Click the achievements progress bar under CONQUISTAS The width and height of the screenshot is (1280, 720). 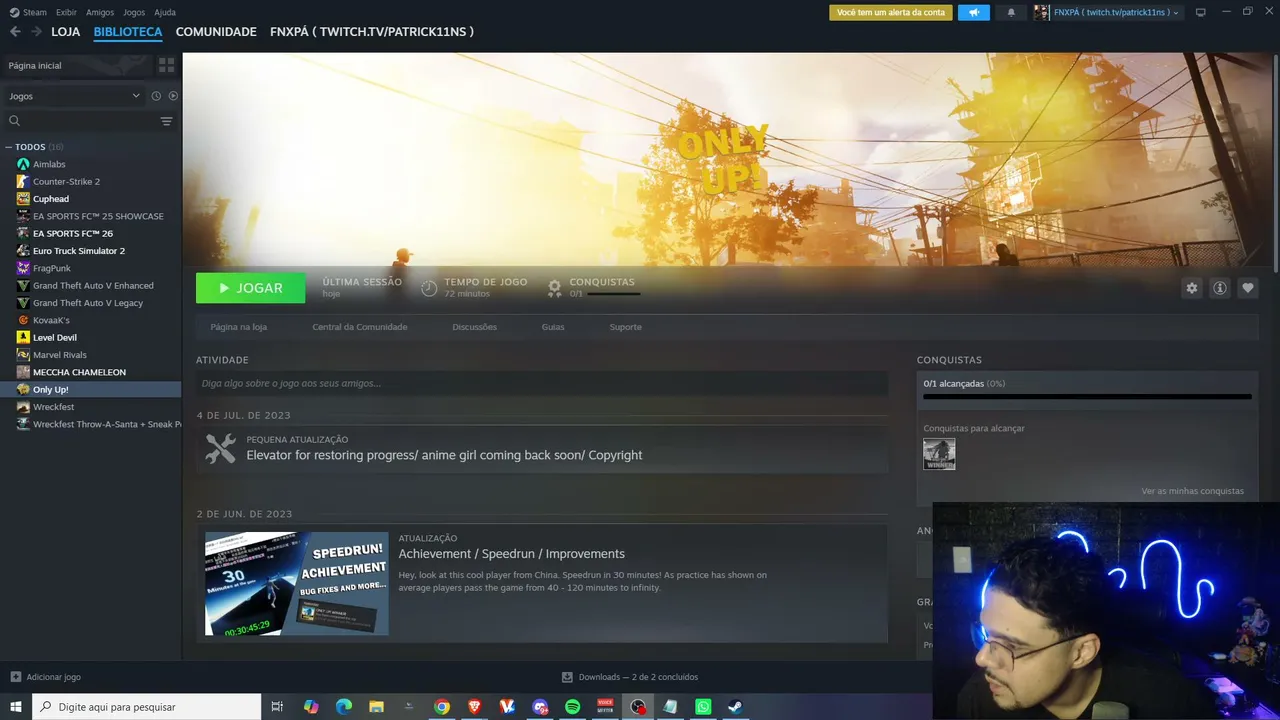(1087, 397)
